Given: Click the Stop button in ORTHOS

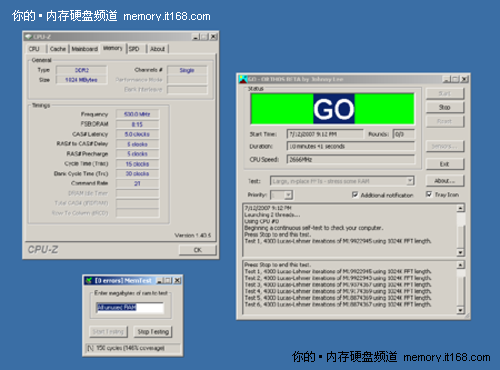Looking at the screenshot, I should pyautogui.click(x=445, y=107).
